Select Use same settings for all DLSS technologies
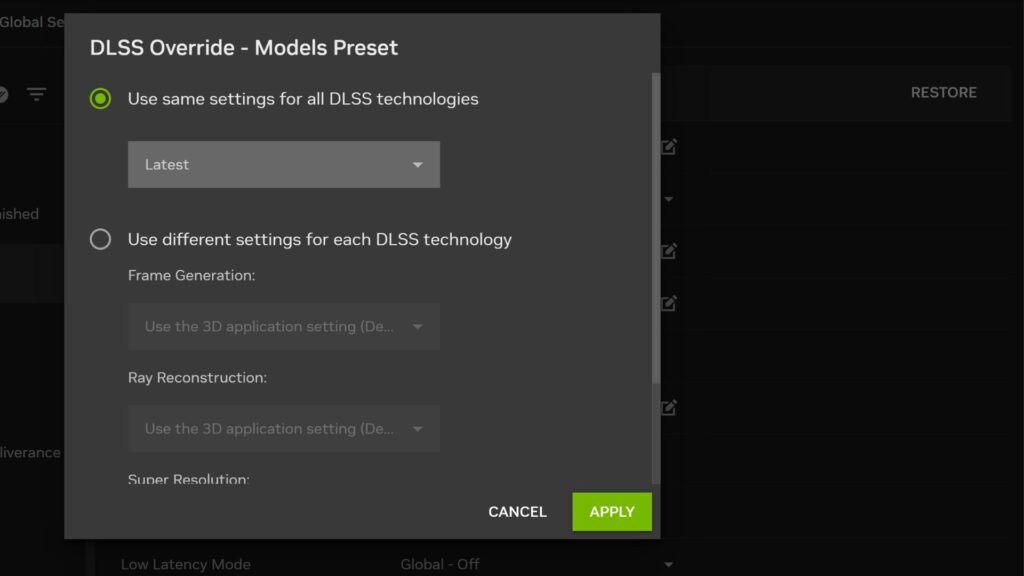 pos(100,99)
